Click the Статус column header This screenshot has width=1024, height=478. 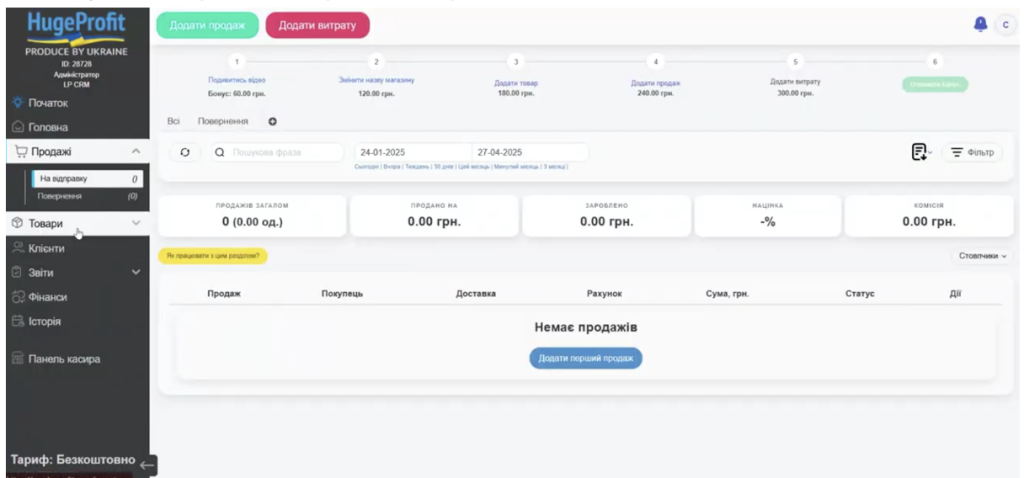(x=859, y=294)
